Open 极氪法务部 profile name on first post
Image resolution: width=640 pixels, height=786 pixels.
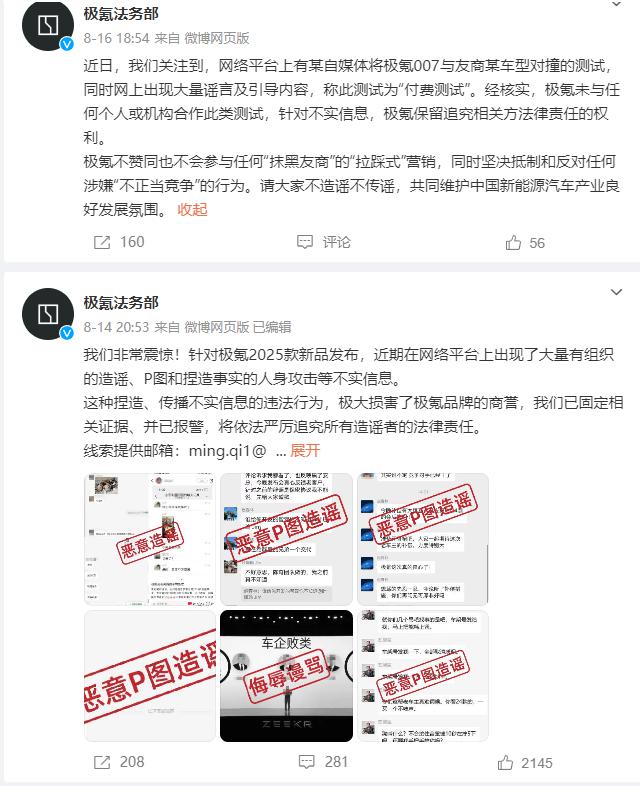tap(121, 14)
